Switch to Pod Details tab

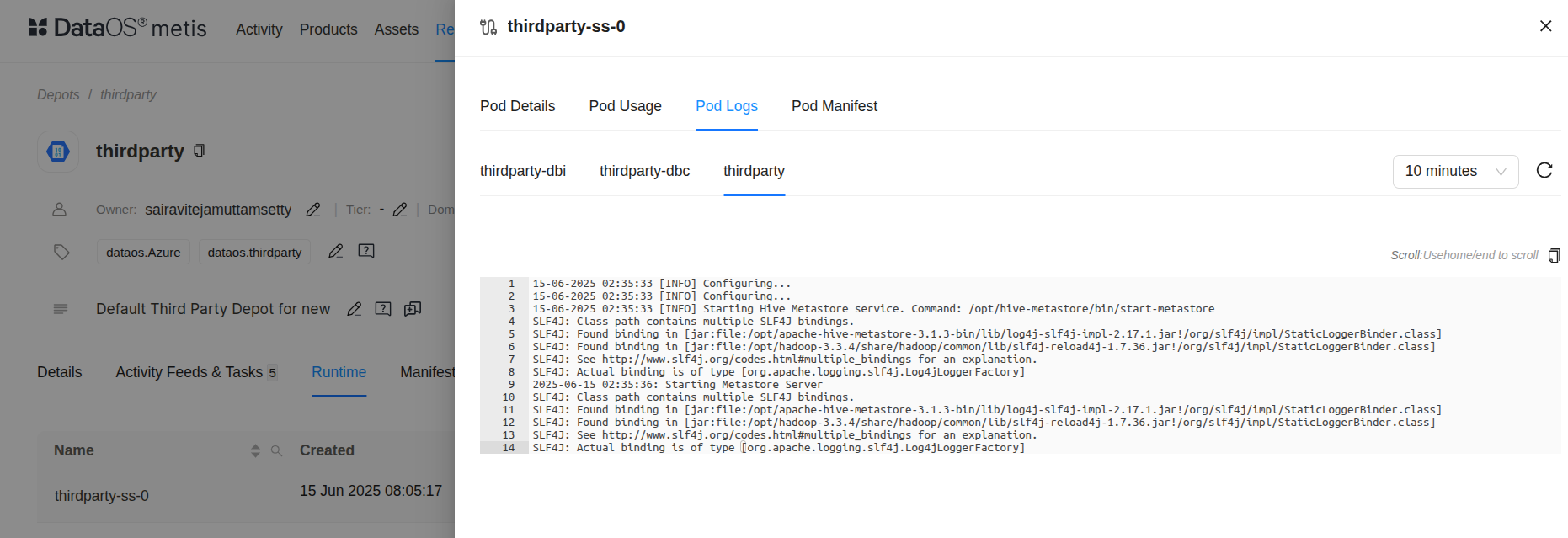[x=517, y=106]
